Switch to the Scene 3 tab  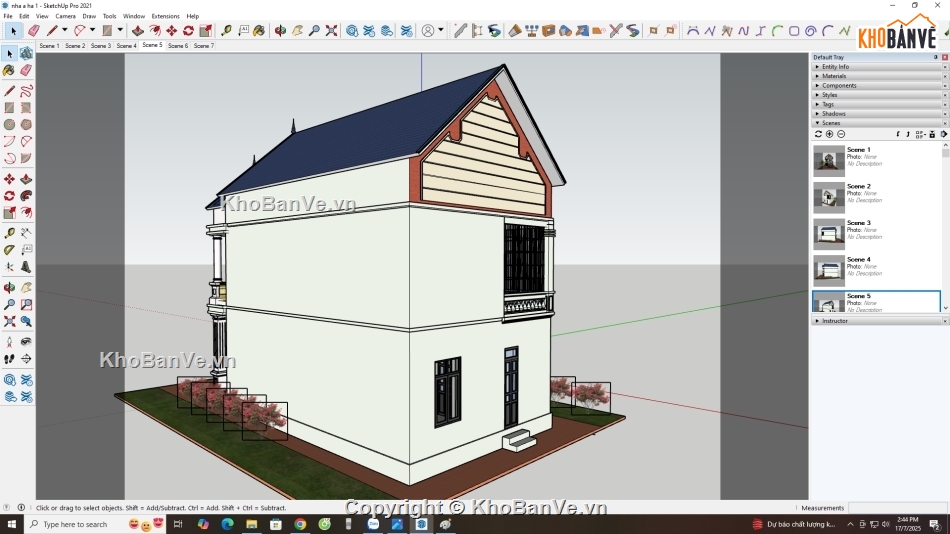[101, 45]
